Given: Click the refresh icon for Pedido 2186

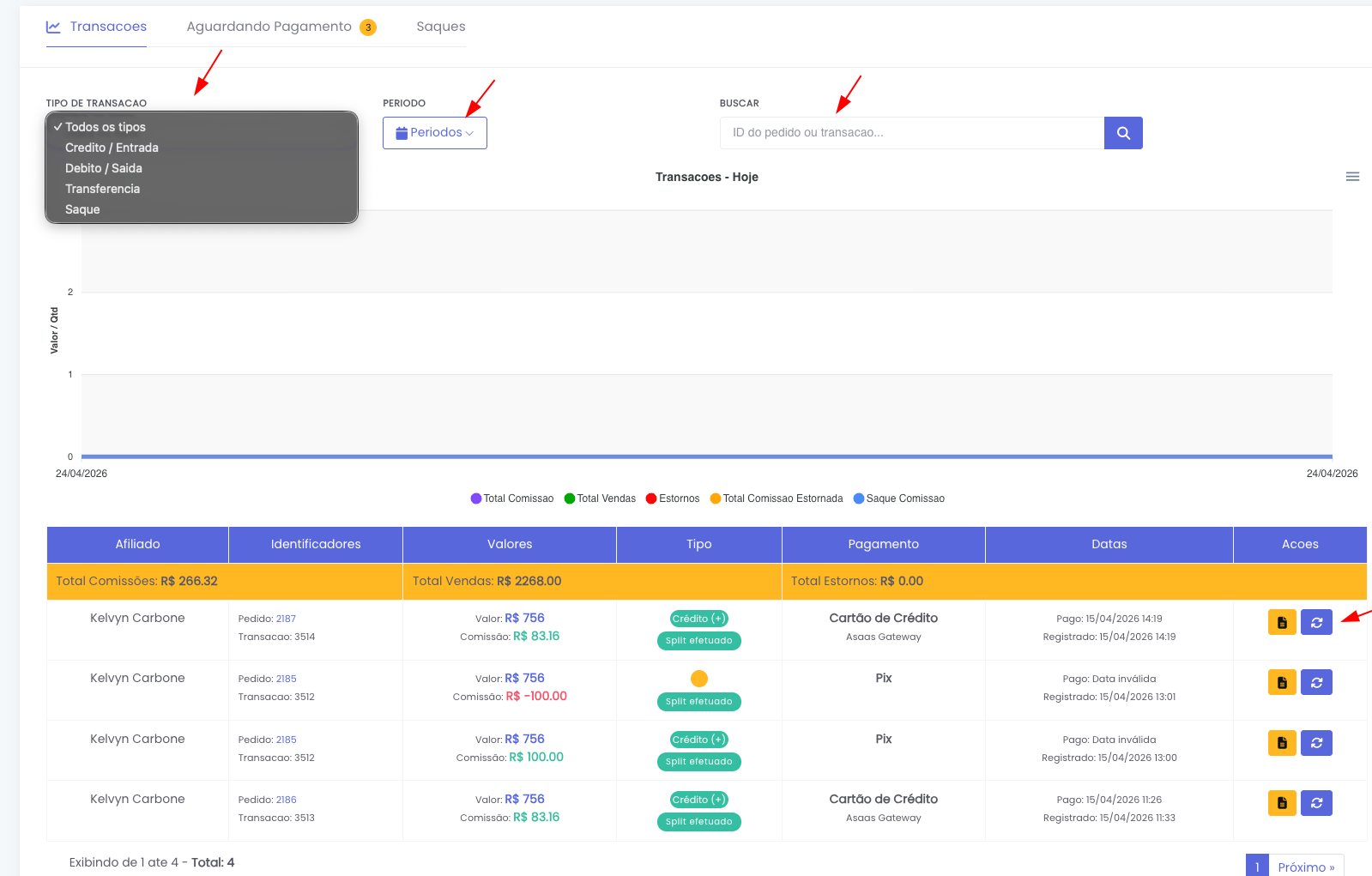Looking at the screenshot, I should [1316, 803].
